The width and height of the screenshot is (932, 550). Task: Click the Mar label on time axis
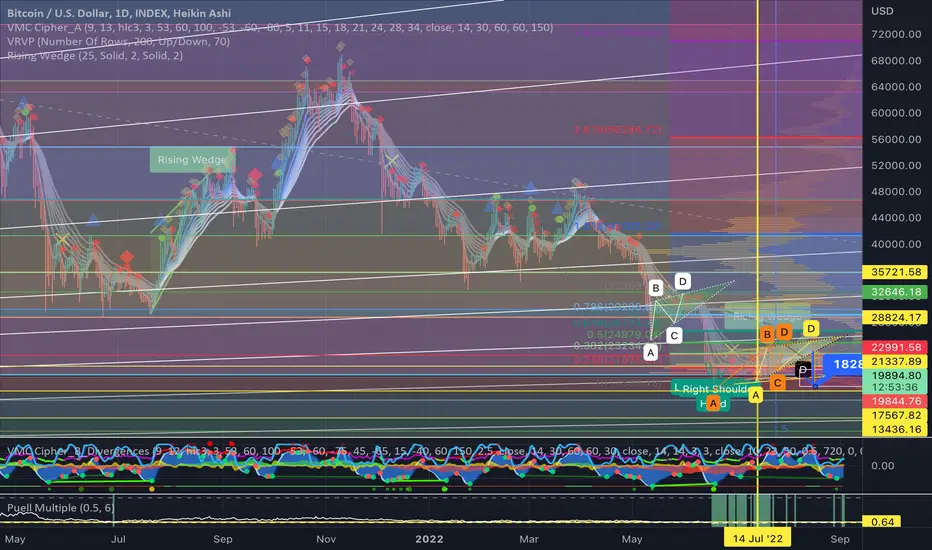(x=528, y=539)
